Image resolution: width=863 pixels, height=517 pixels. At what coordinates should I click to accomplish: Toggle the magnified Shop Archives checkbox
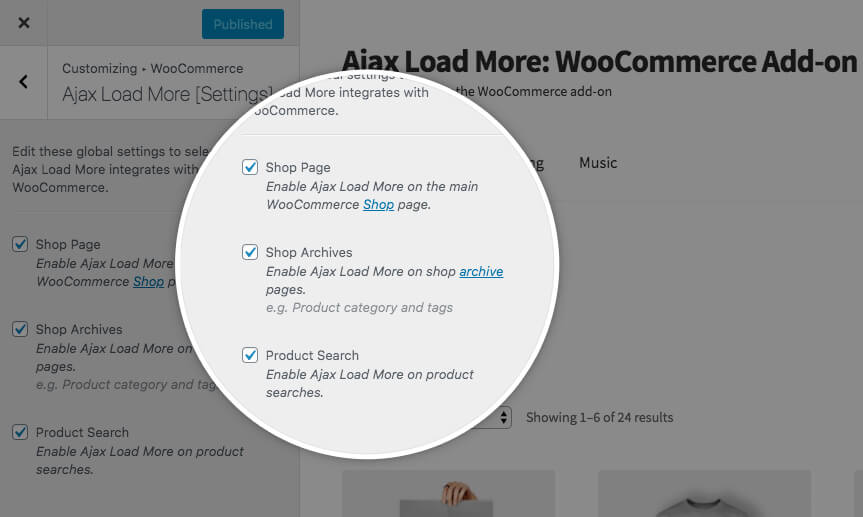[250, 252]
